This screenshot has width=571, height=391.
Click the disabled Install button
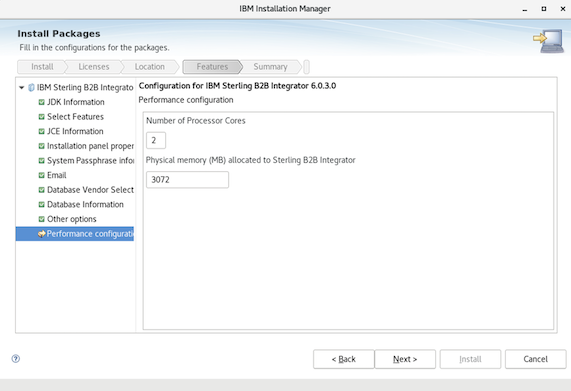click(470, 359)
